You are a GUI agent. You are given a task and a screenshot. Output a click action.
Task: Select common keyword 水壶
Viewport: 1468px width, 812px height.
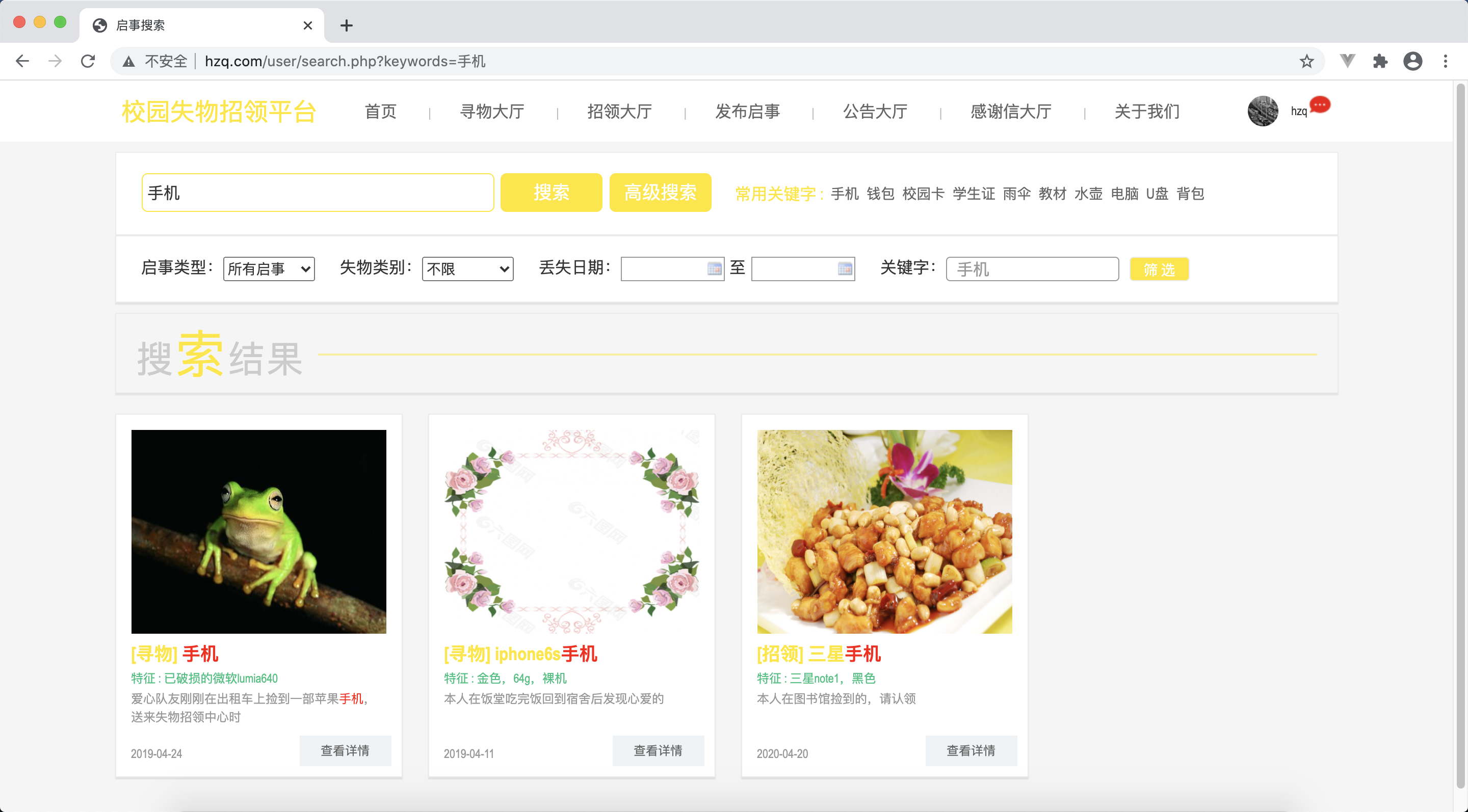pyautogui.click(x=1088, y=194)
